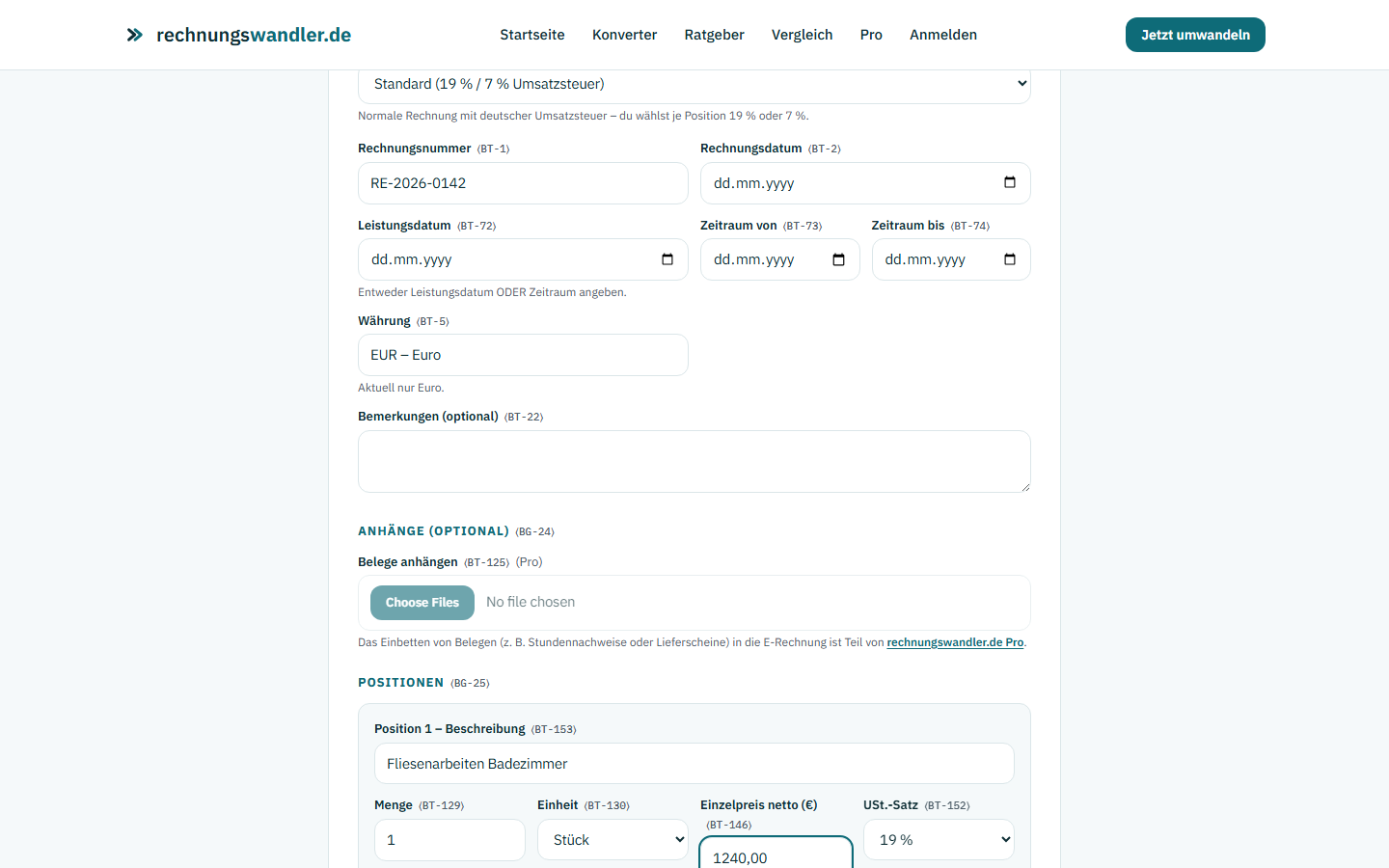Open the USt.-Satz dropdown showing 19 %
1389x868 pixels.
pos(939,840)
